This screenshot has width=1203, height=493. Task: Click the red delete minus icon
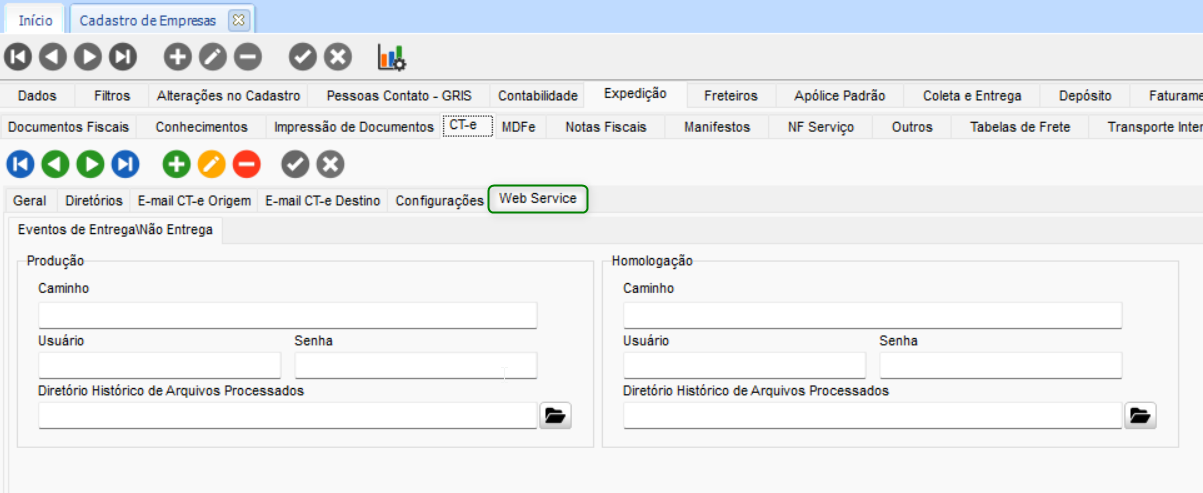coord(246,164)
